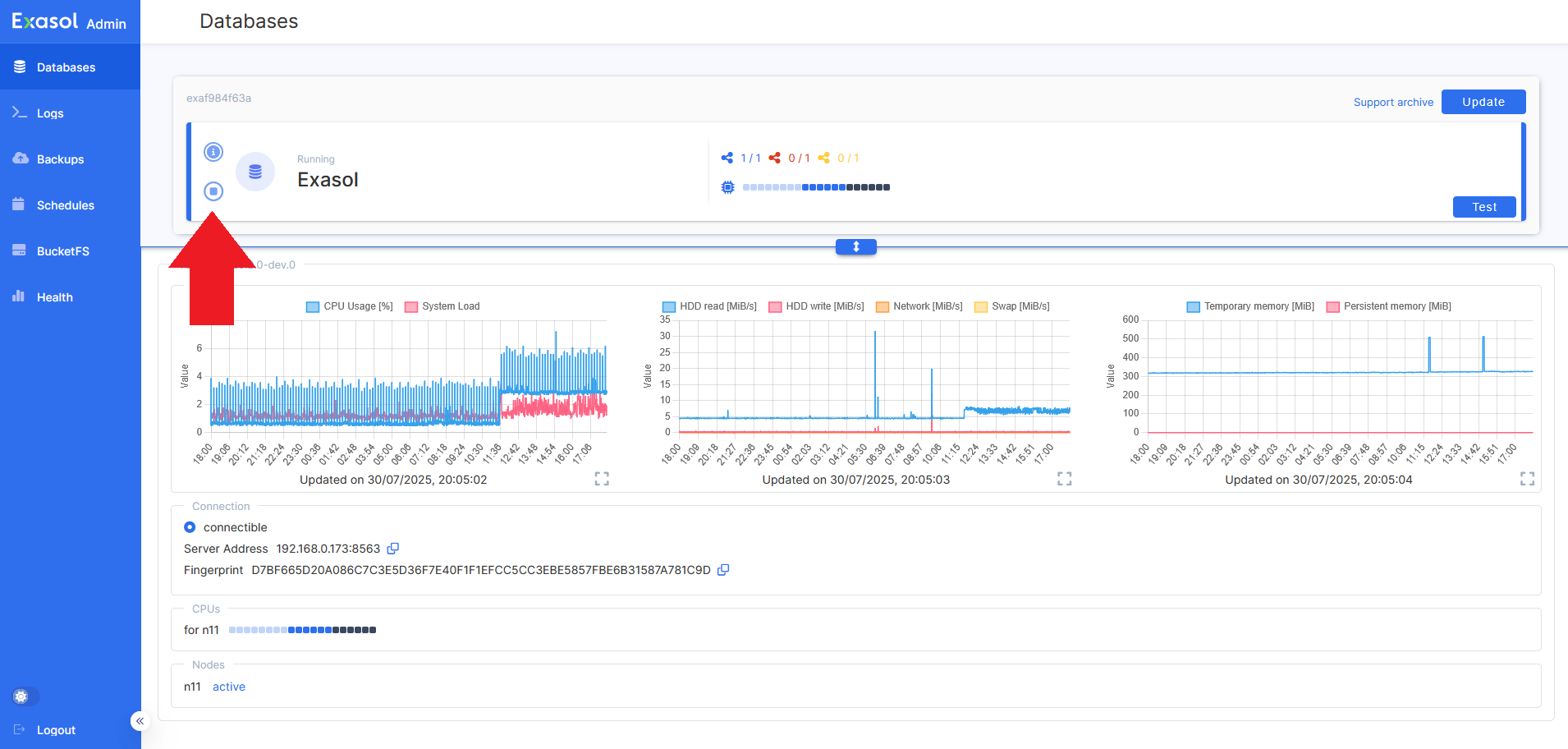This screenshot has height=749, width=1568.
Task: Click the Running status label
Action: pyautogui.click(x=316, y=159)
